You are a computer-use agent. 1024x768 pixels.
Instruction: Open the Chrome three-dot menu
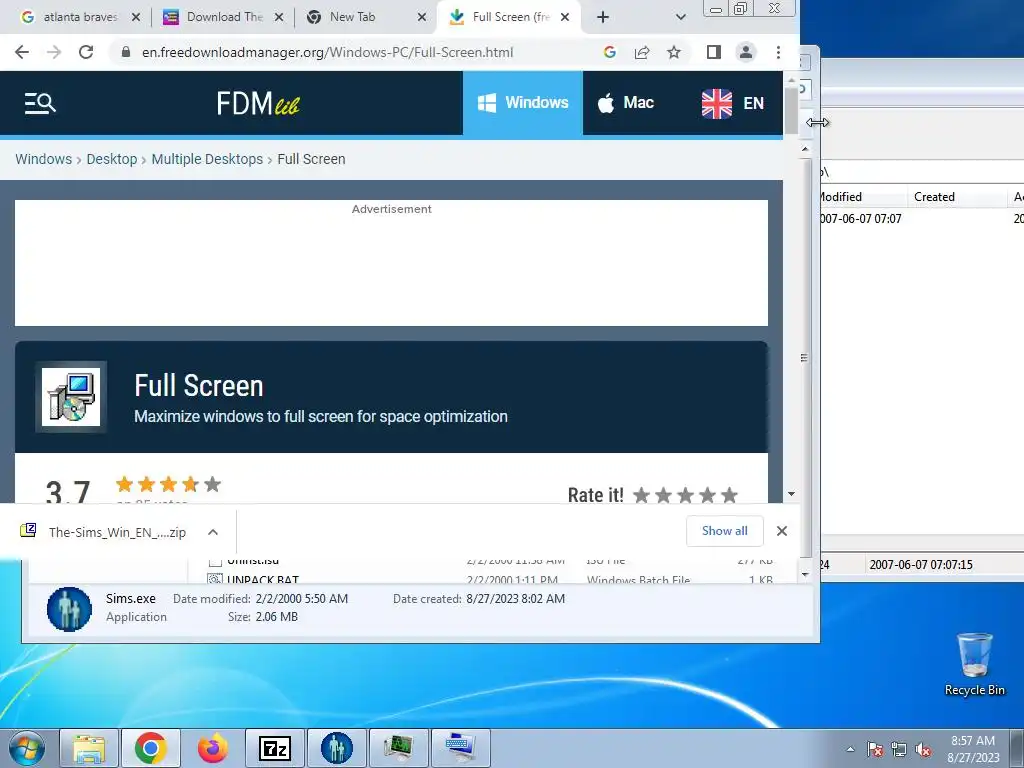click(778, 52)
